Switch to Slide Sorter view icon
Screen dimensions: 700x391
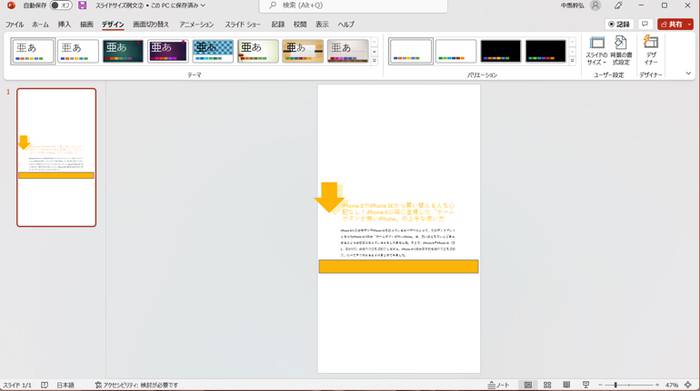[x=547, y=385]
